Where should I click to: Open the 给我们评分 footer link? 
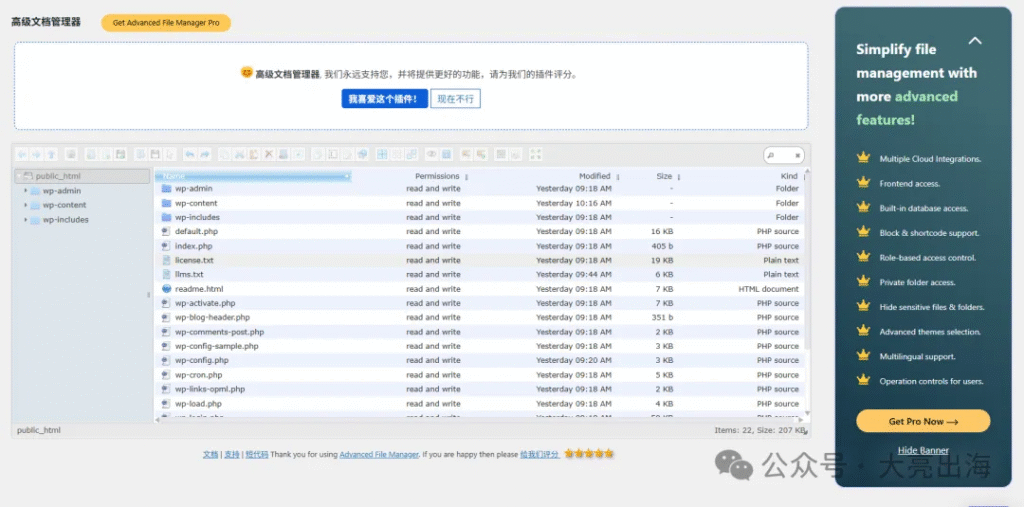coord(539,454)
